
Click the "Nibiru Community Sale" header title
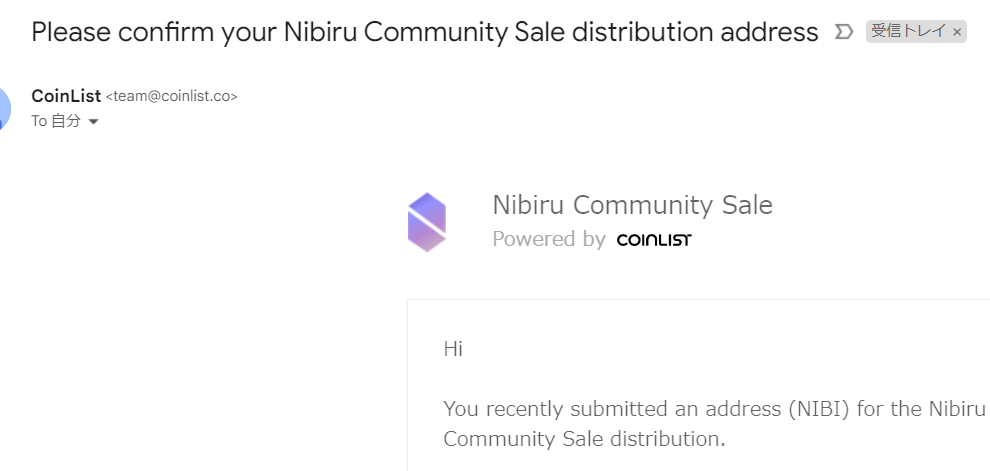[632, 206]
